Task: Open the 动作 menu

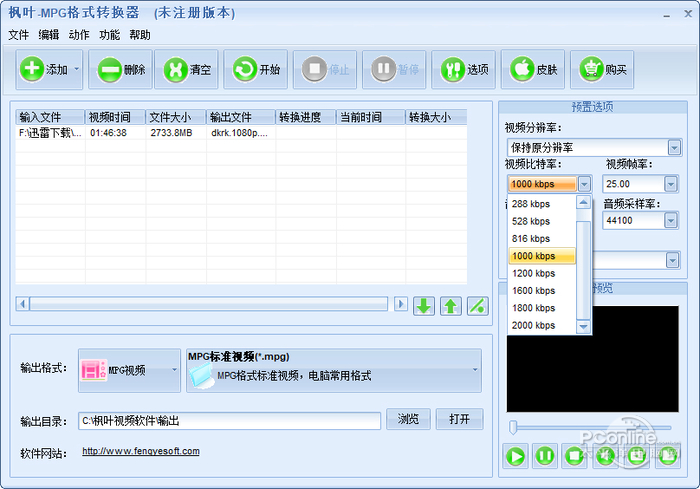Action: pos(79,35)
